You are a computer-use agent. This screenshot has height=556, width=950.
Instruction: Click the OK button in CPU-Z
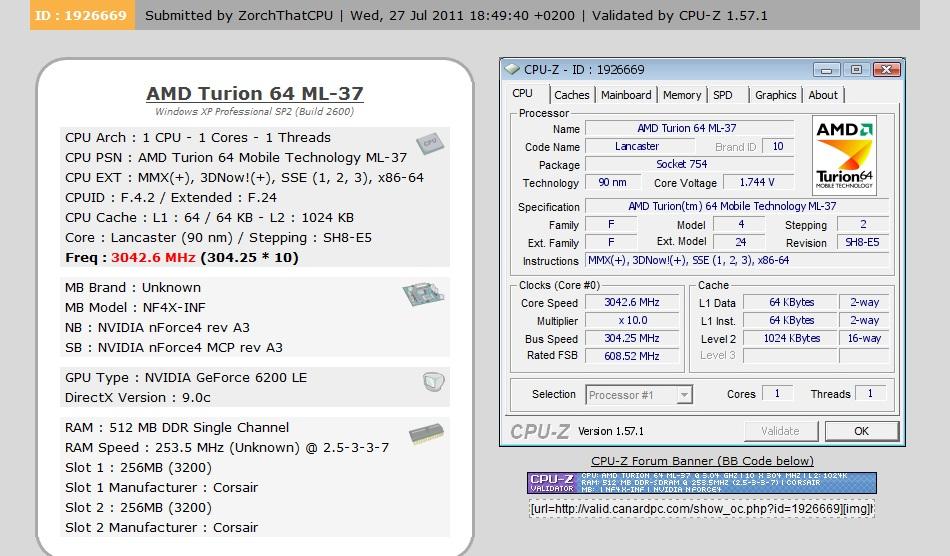[862, 431]
